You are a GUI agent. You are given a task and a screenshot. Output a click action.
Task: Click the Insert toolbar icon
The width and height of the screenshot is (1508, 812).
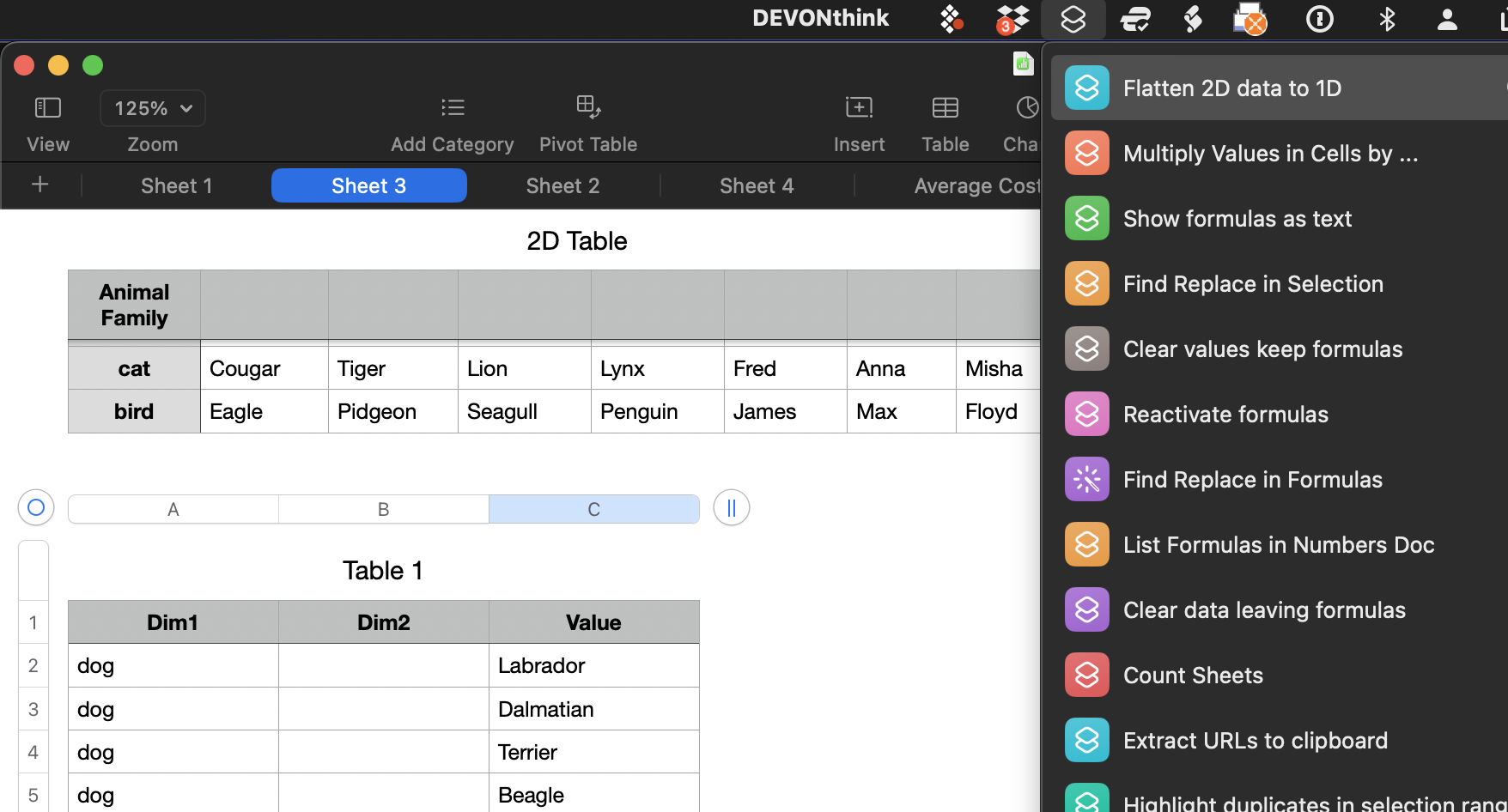click(858, 107)
